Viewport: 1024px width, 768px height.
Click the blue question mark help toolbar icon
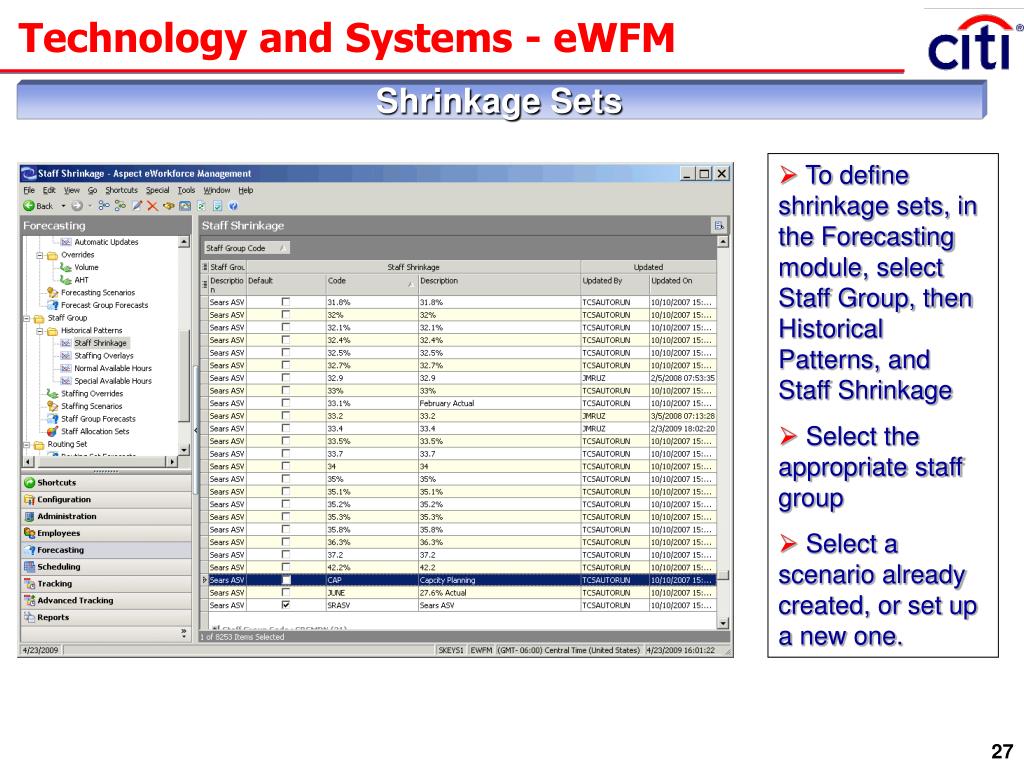(x=232, y=206)
